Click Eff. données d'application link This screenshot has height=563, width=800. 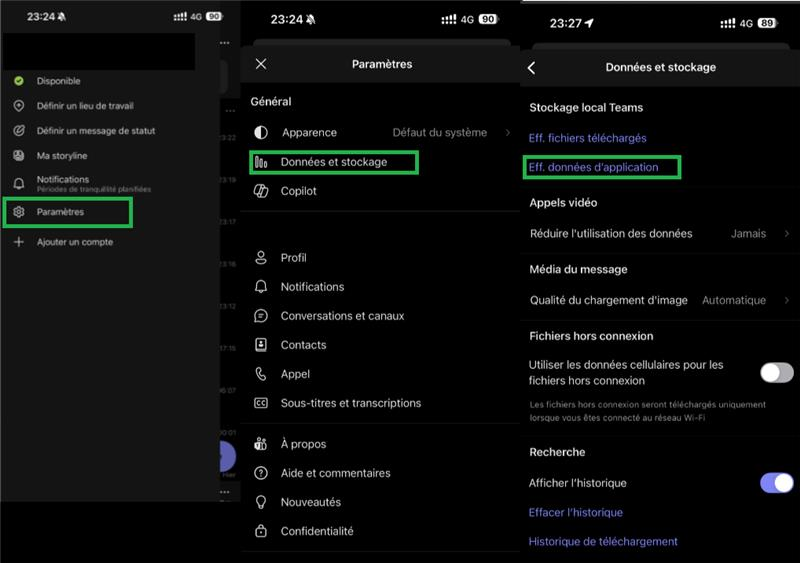pyautogui.click(x=593, y=167)
